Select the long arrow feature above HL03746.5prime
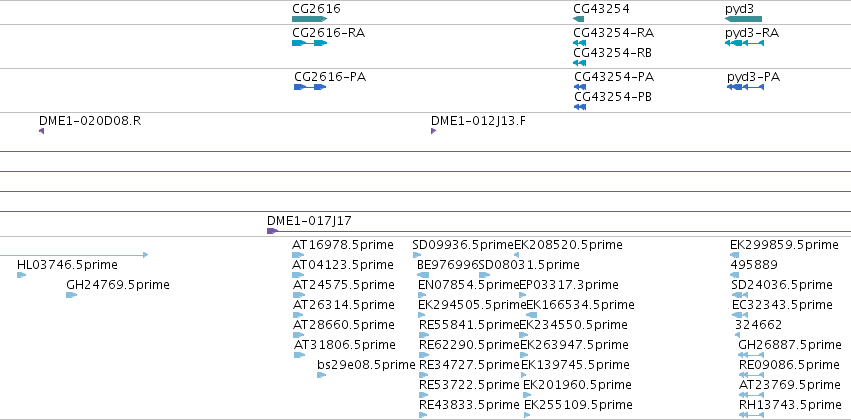 [x=74, y=255]
